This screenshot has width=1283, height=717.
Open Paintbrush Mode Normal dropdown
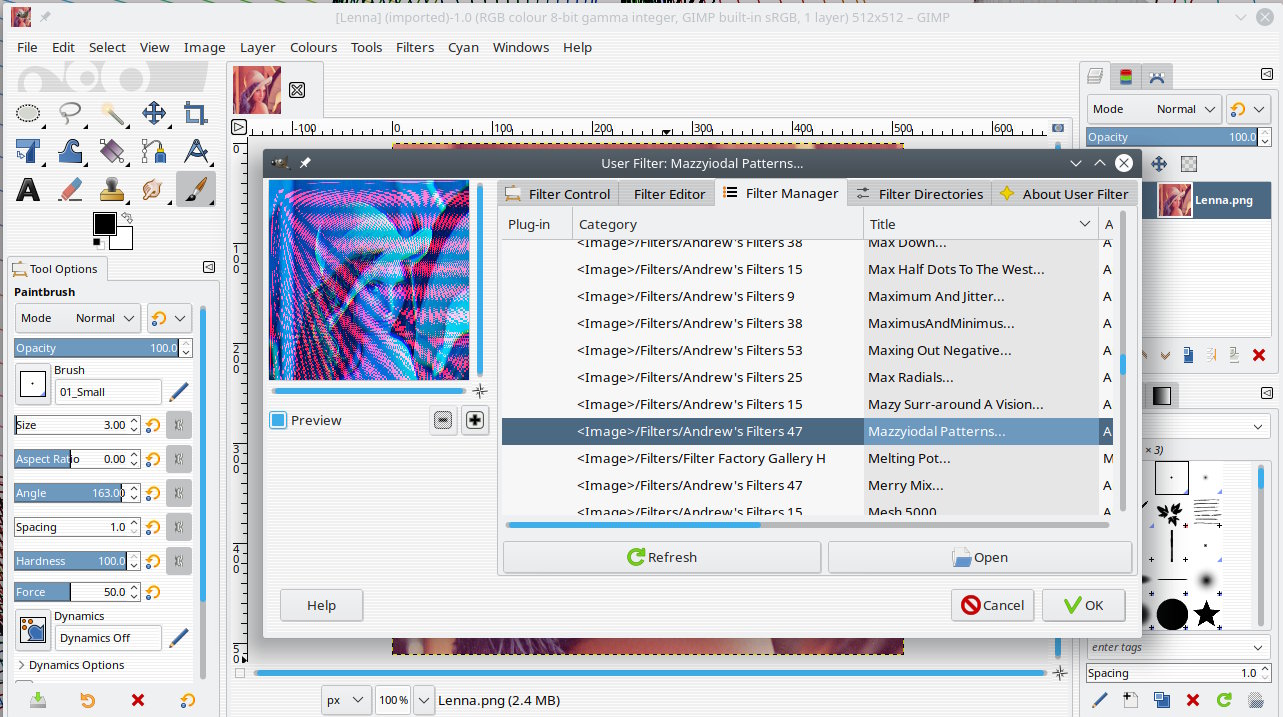[78, 318]
